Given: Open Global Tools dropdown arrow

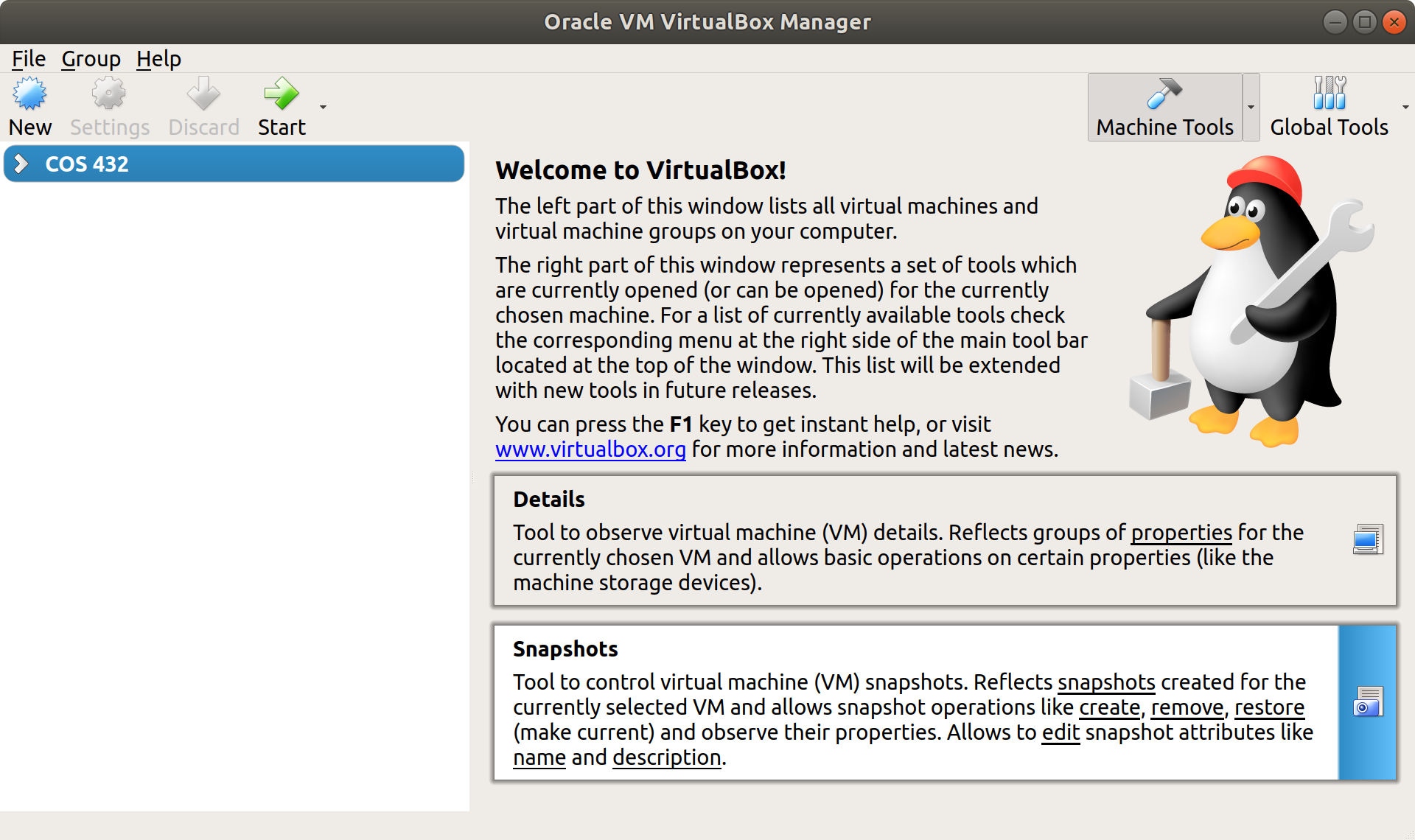Looking at the screenshot, I should [x=1405, y=108].
